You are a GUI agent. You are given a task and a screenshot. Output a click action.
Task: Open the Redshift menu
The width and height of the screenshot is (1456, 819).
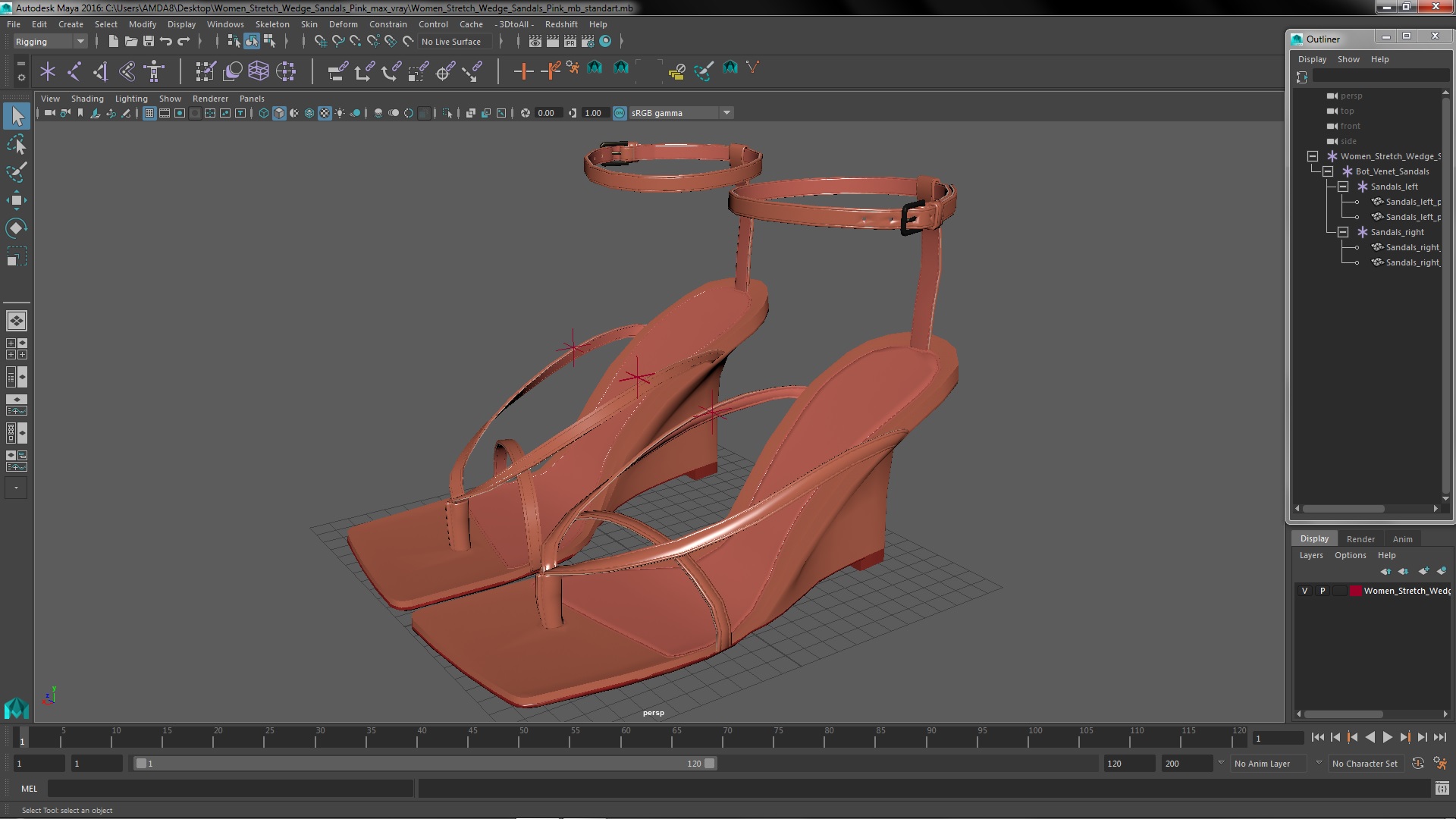(x=561, y=24)
